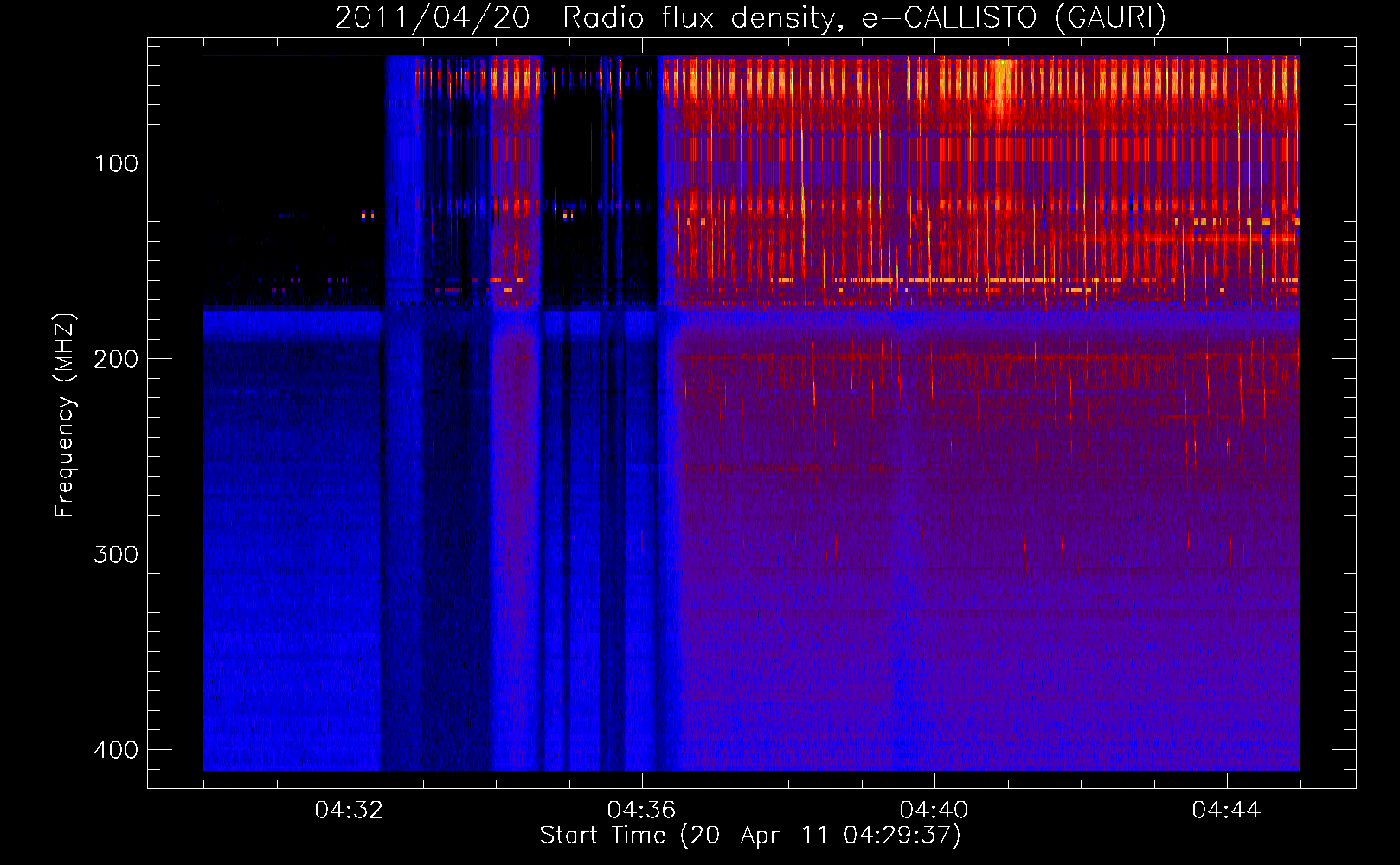This screenshot has height=865, width=1400.
Task: Click the 'Frequency (MHZ)' axis label
Action: pos(65,415)
